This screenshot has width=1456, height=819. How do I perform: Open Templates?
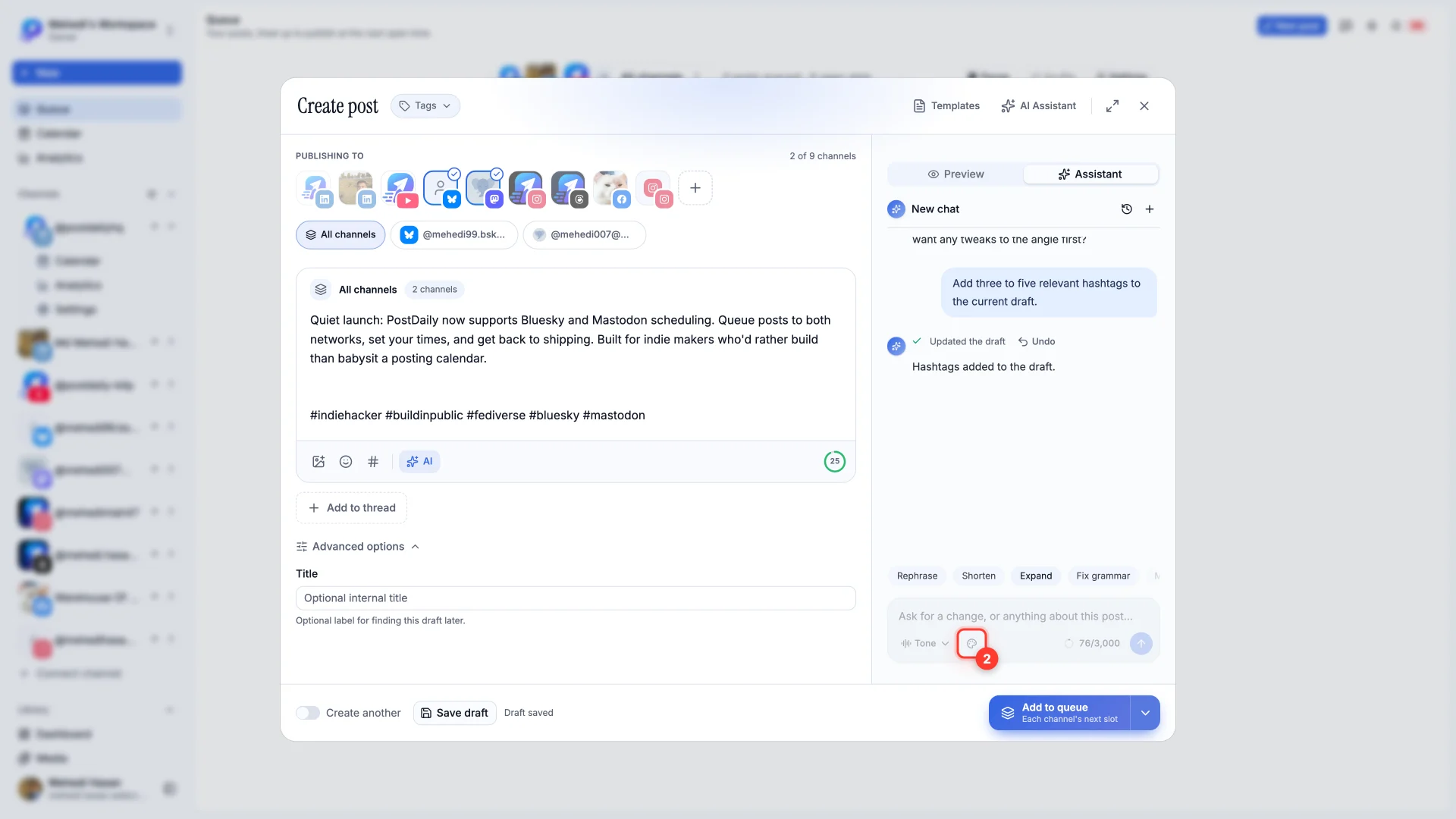(x=946, y=106)
